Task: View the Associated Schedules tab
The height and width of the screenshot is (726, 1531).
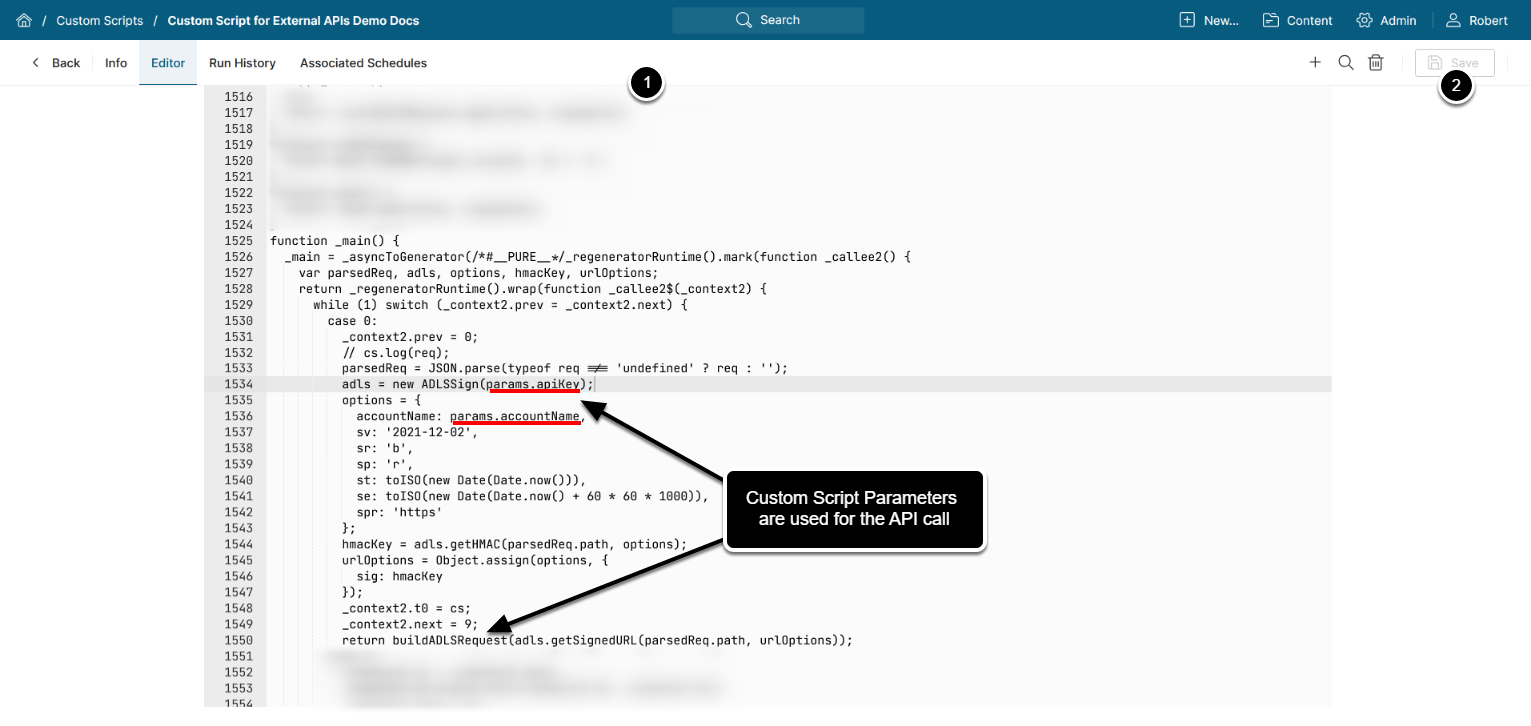Action: [363, 63]
